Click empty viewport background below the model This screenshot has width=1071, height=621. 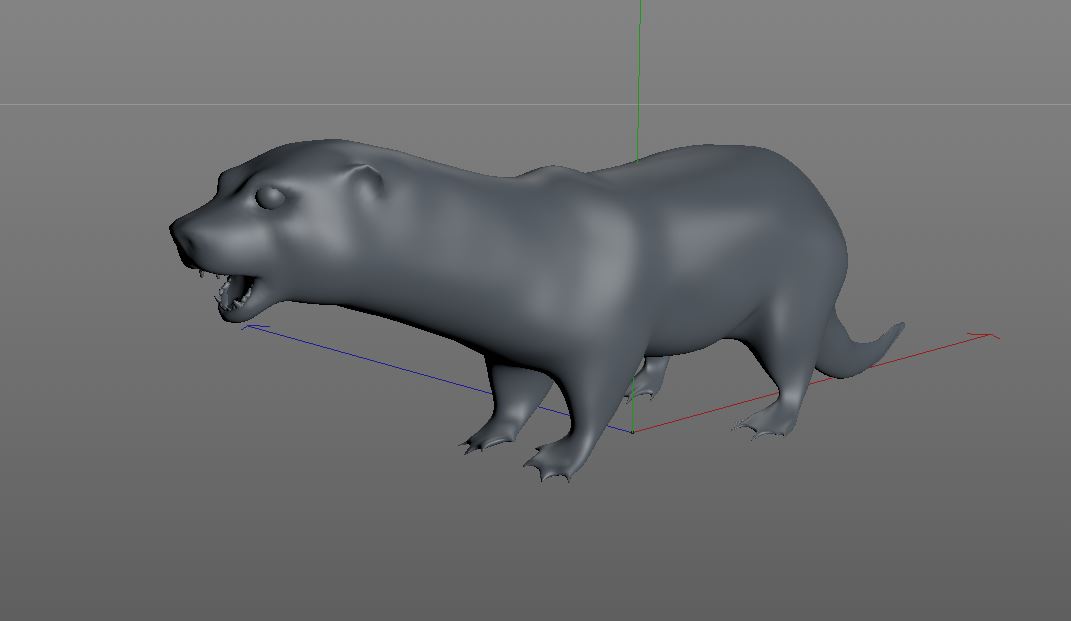point(536,553)
